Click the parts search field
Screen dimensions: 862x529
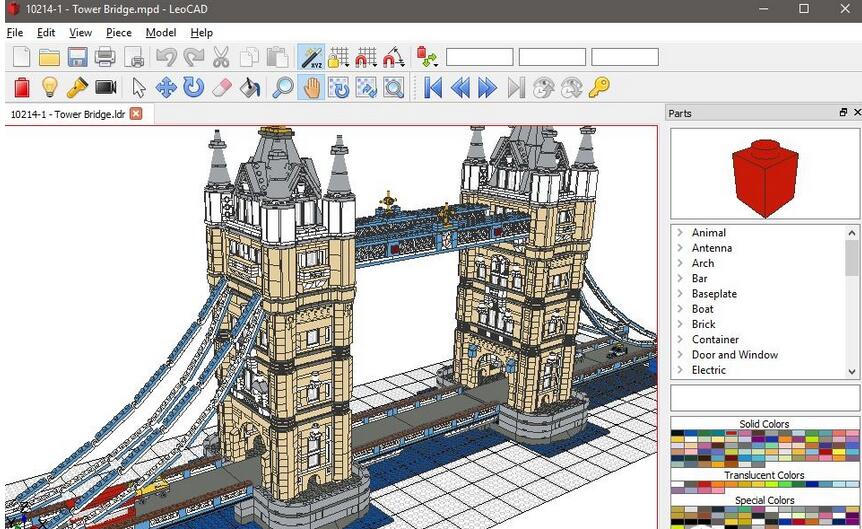click(x=764, y=398)
